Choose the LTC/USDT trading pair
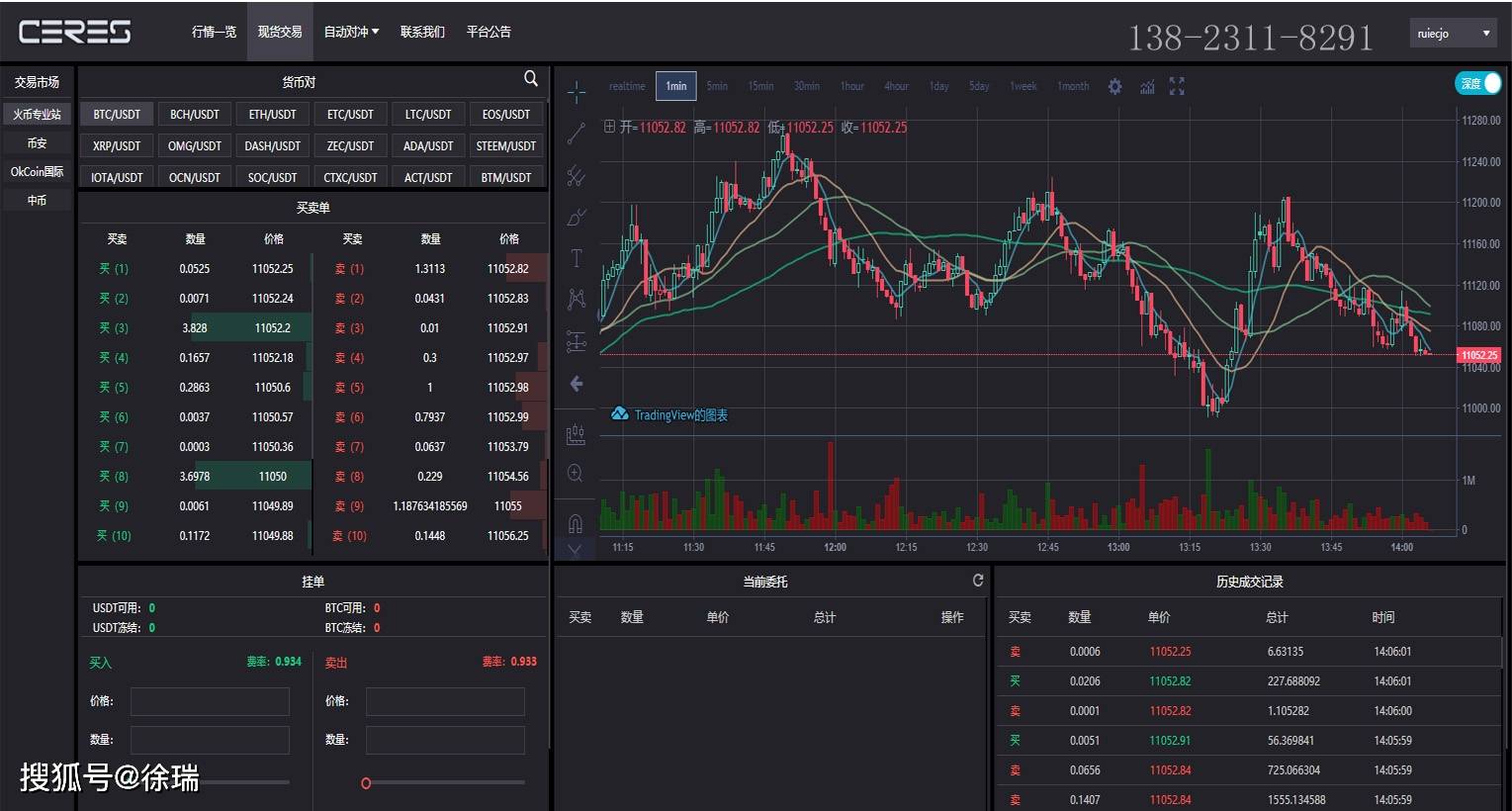This screenshot has width=1512, height=811. (x=428, y=115)
